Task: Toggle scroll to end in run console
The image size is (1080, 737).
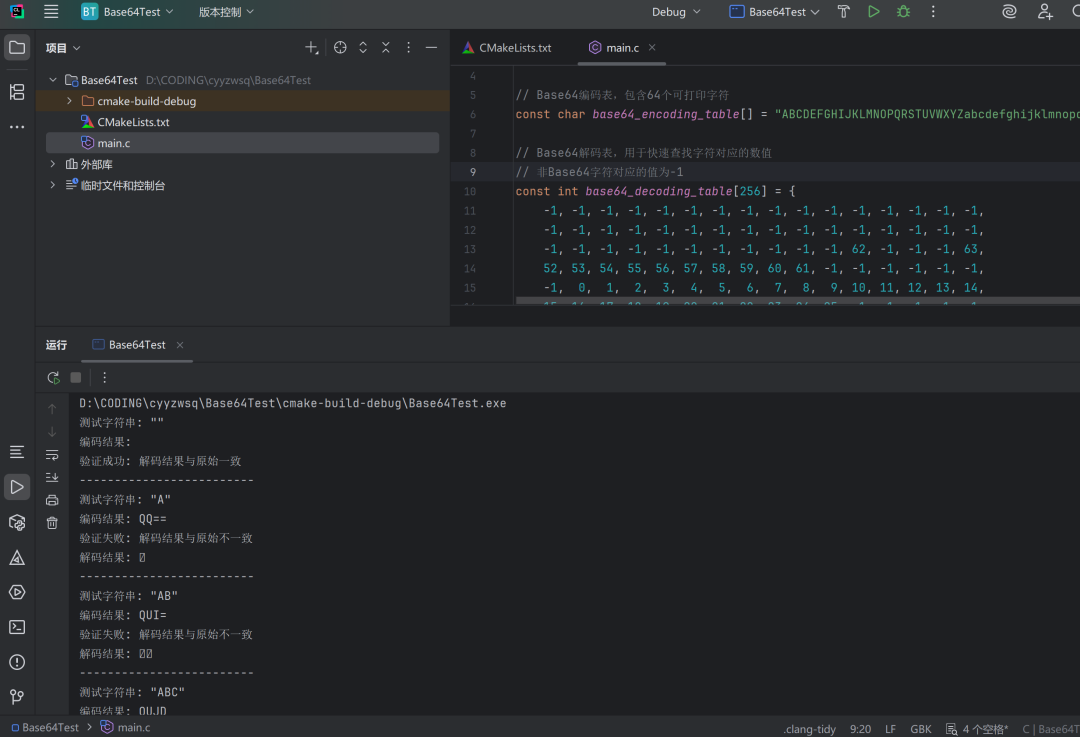Action: pos(52,477)
